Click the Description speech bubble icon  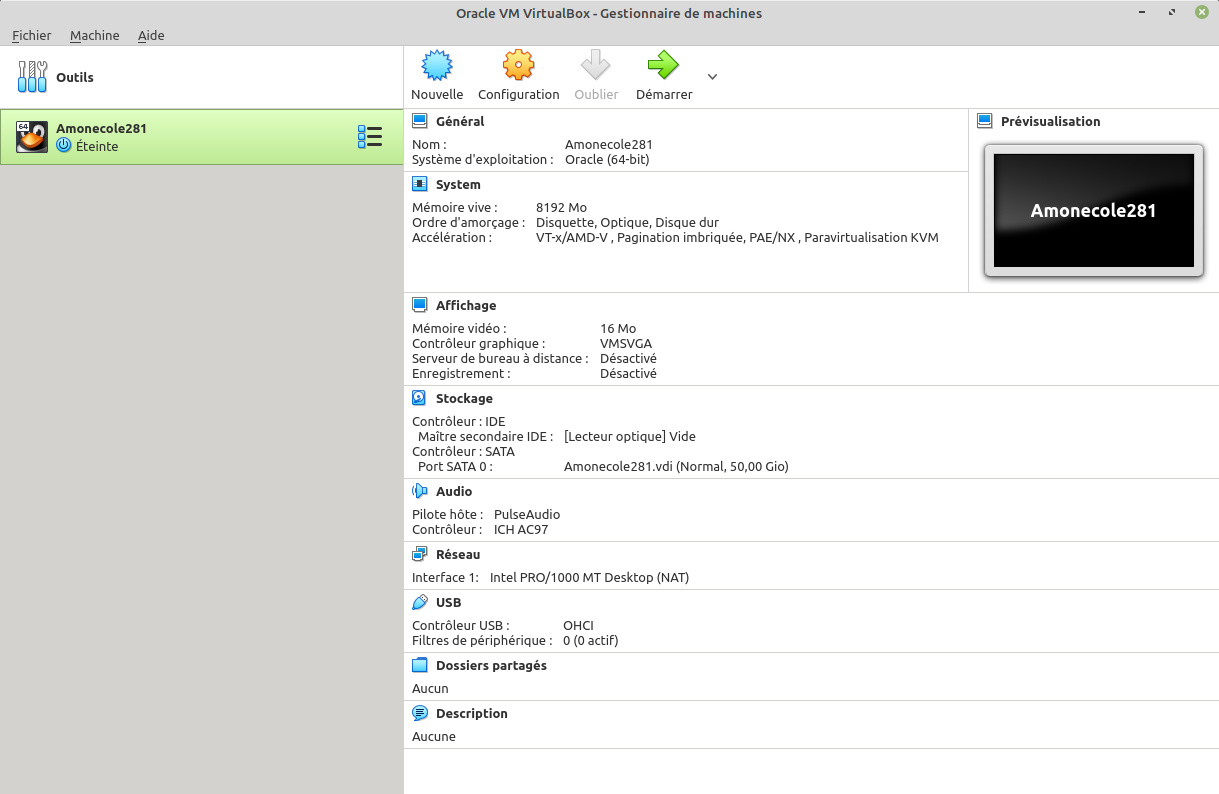420,714
